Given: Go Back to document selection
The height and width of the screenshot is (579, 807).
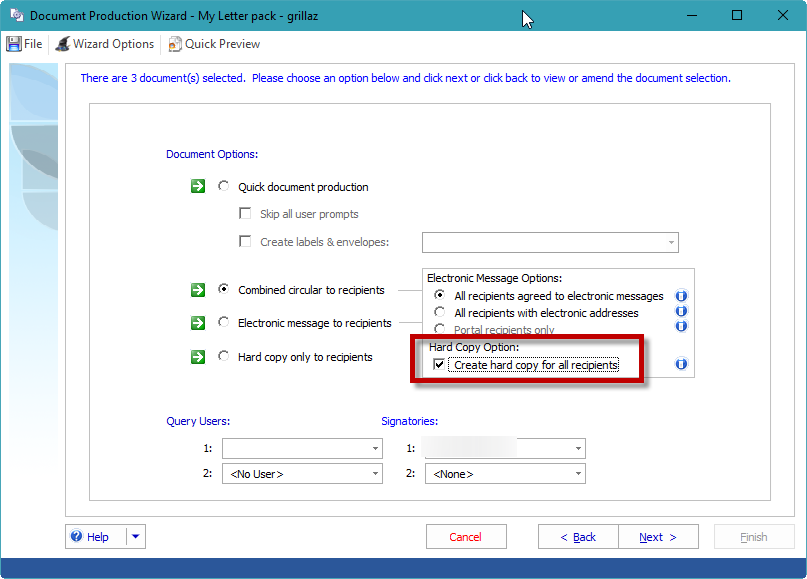Looking at the screenshot, I should pyautogui.click(x=578, y=537).
